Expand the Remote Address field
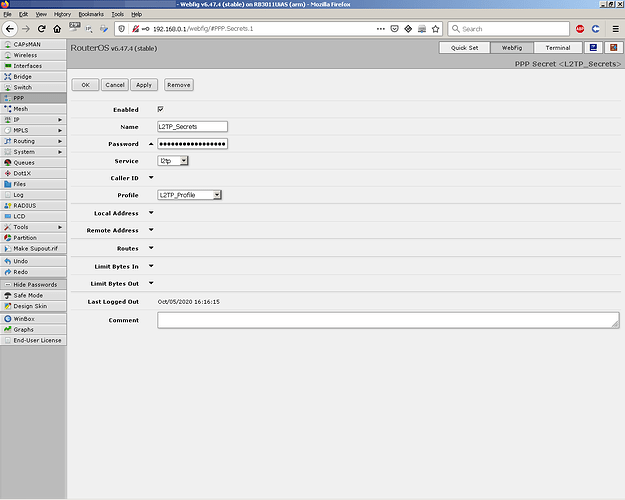The width and height of the screenshot is (625, 500). (151, 230)
